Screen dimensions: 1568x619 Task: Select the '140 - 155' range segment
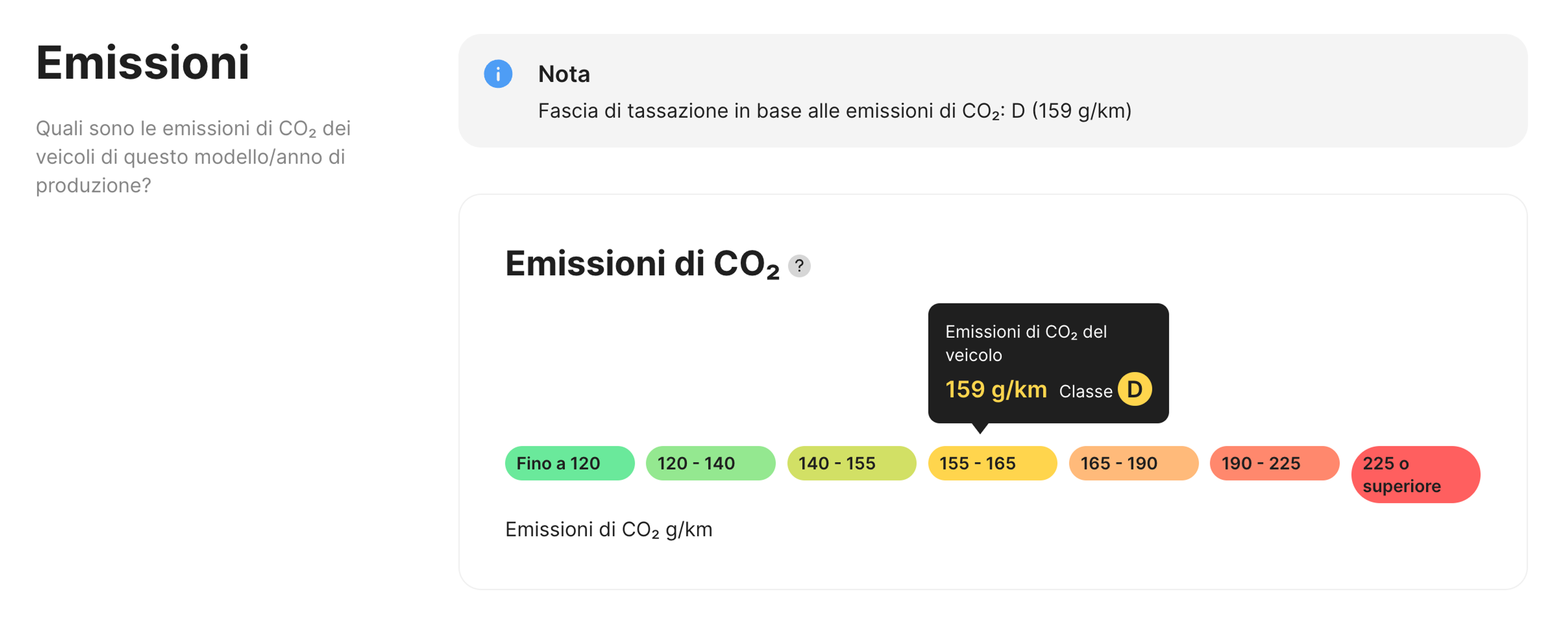pyautogui.click(x=851, y=463)
